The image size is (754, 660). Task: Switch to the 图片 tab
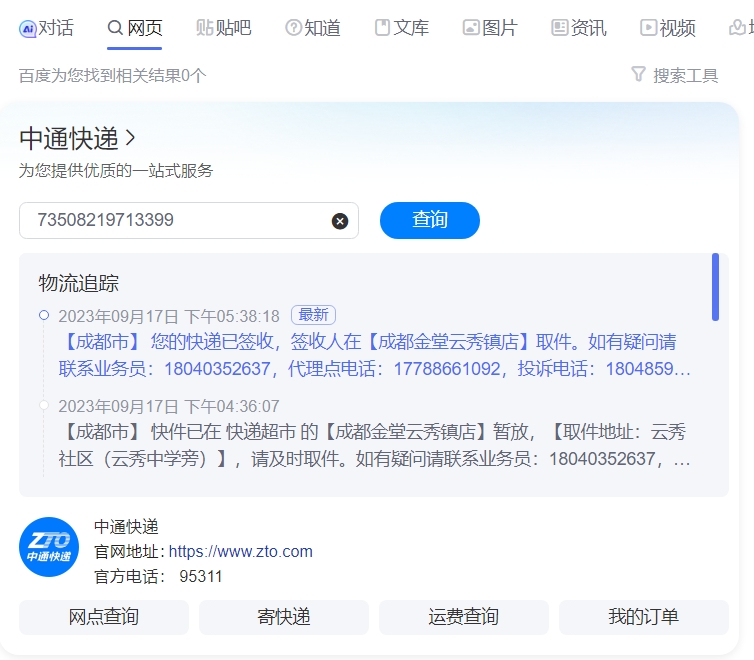[x=490, y=28]
